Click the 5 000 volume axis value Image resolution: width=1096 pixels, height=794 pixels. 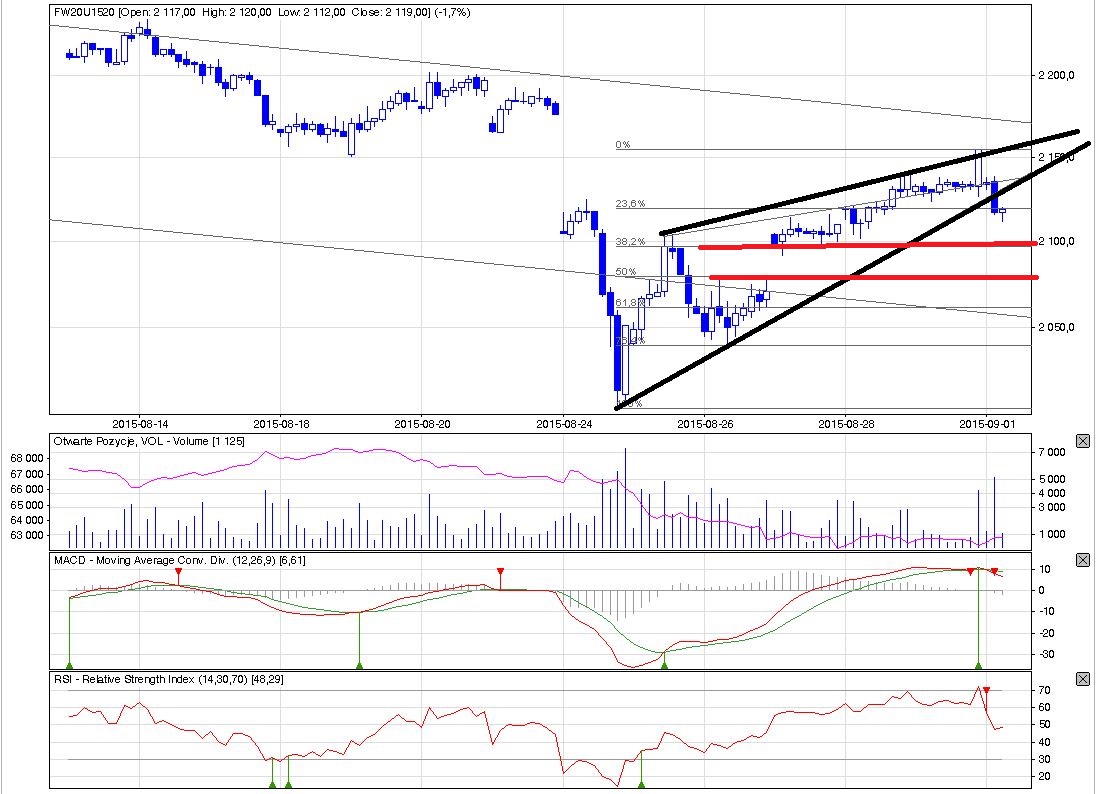(x=1052, y=479)
